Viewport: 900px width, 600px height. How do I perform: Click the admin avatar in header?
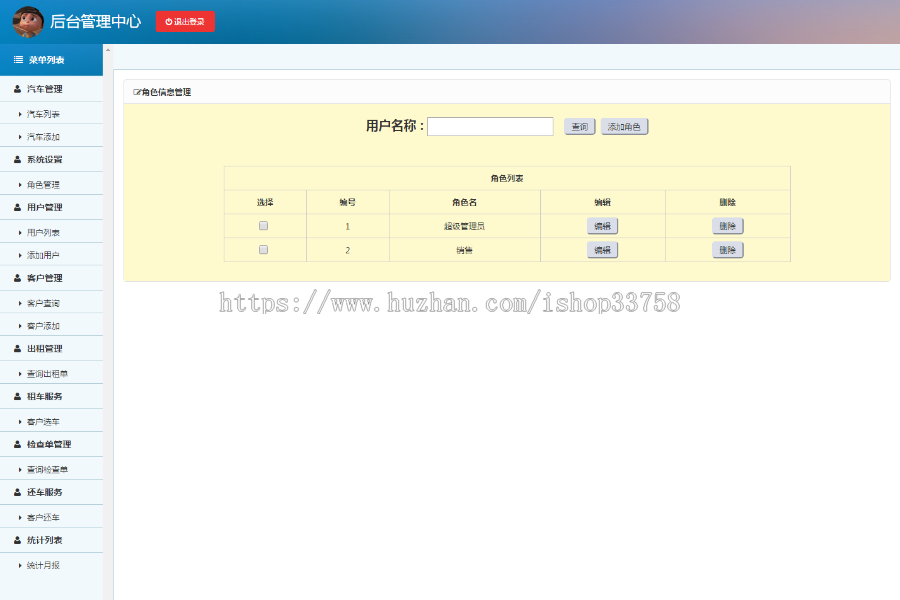pyautogui.click(x=26, y=21)
